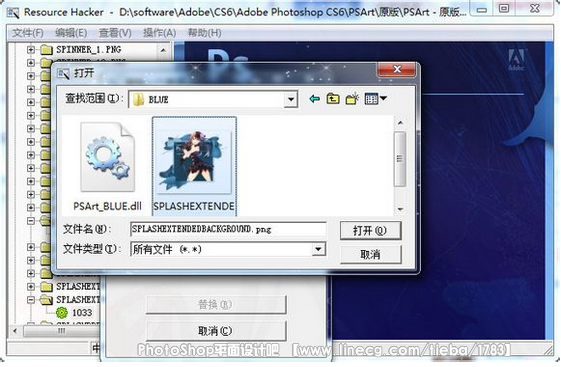Close the 打开 dialog
Image resolution: width=561 pixels, height=367 pixels.
coord(397,69)
